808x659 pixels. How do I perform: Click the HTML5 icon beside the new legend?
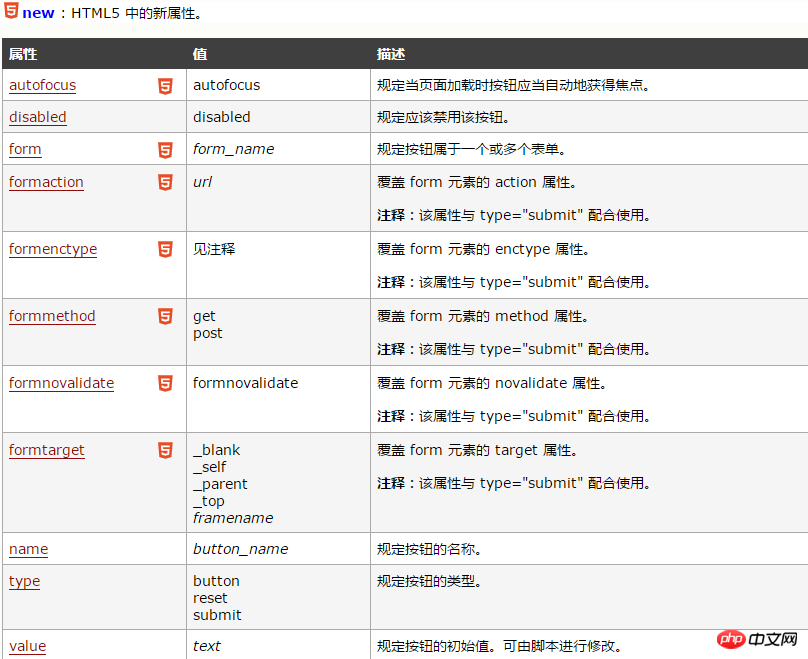click(x=11, y=10)
